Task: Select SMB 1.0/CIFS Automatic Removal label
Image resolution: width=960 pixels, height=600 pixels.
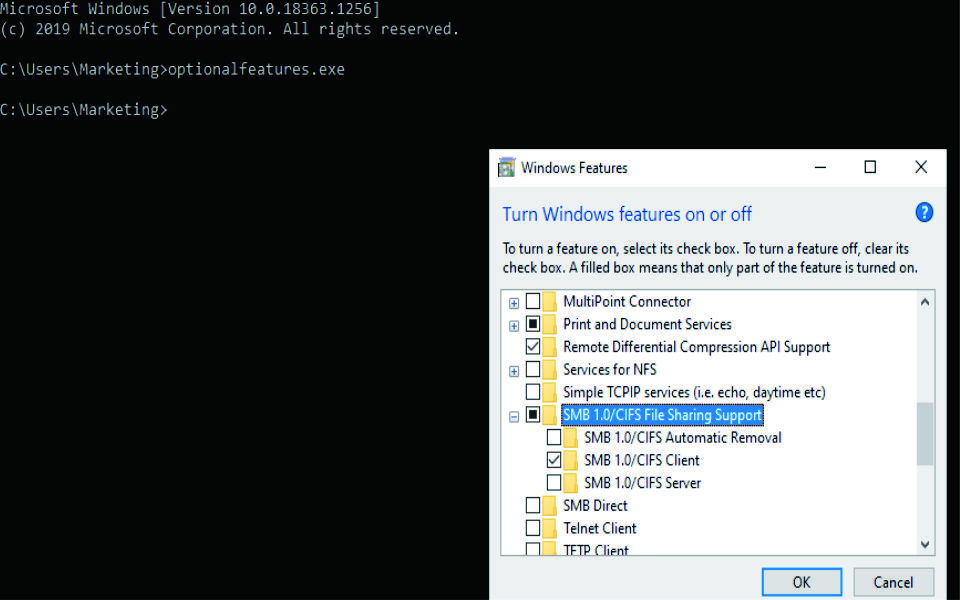Action: (x=683, y=437)
